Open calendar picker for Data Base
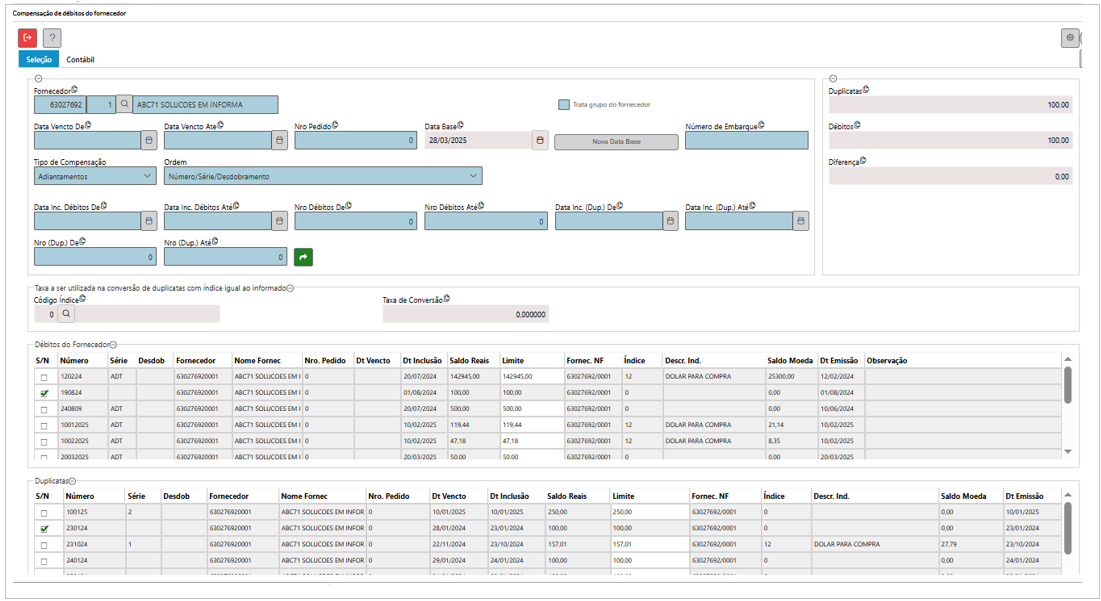The height and width of the screenshot is (601, 1101). [x=540, y=141]
